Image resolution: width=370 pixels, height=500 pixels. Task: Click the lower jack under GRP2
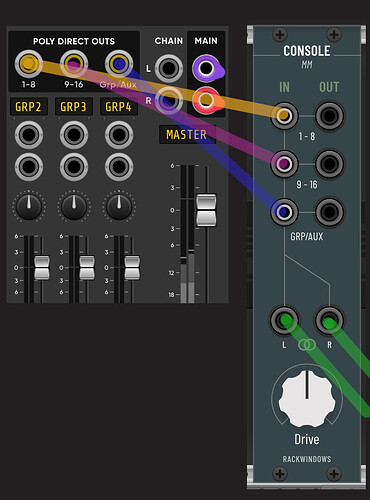pos(29,167)
